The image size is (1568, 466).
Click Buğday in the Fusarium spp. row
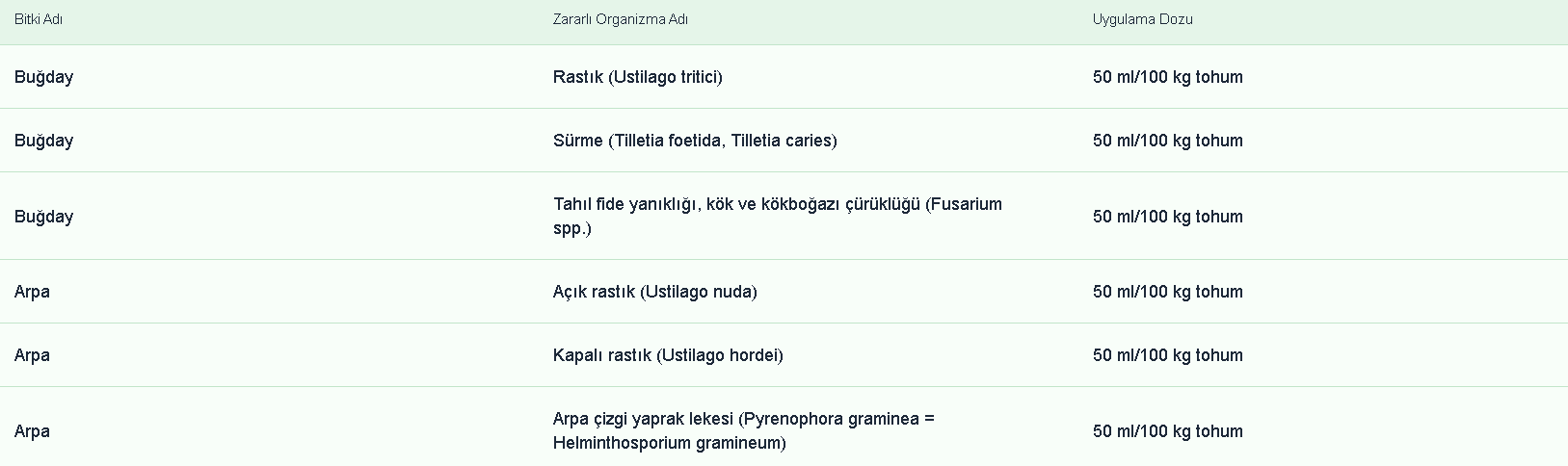[x=44, y=217]
